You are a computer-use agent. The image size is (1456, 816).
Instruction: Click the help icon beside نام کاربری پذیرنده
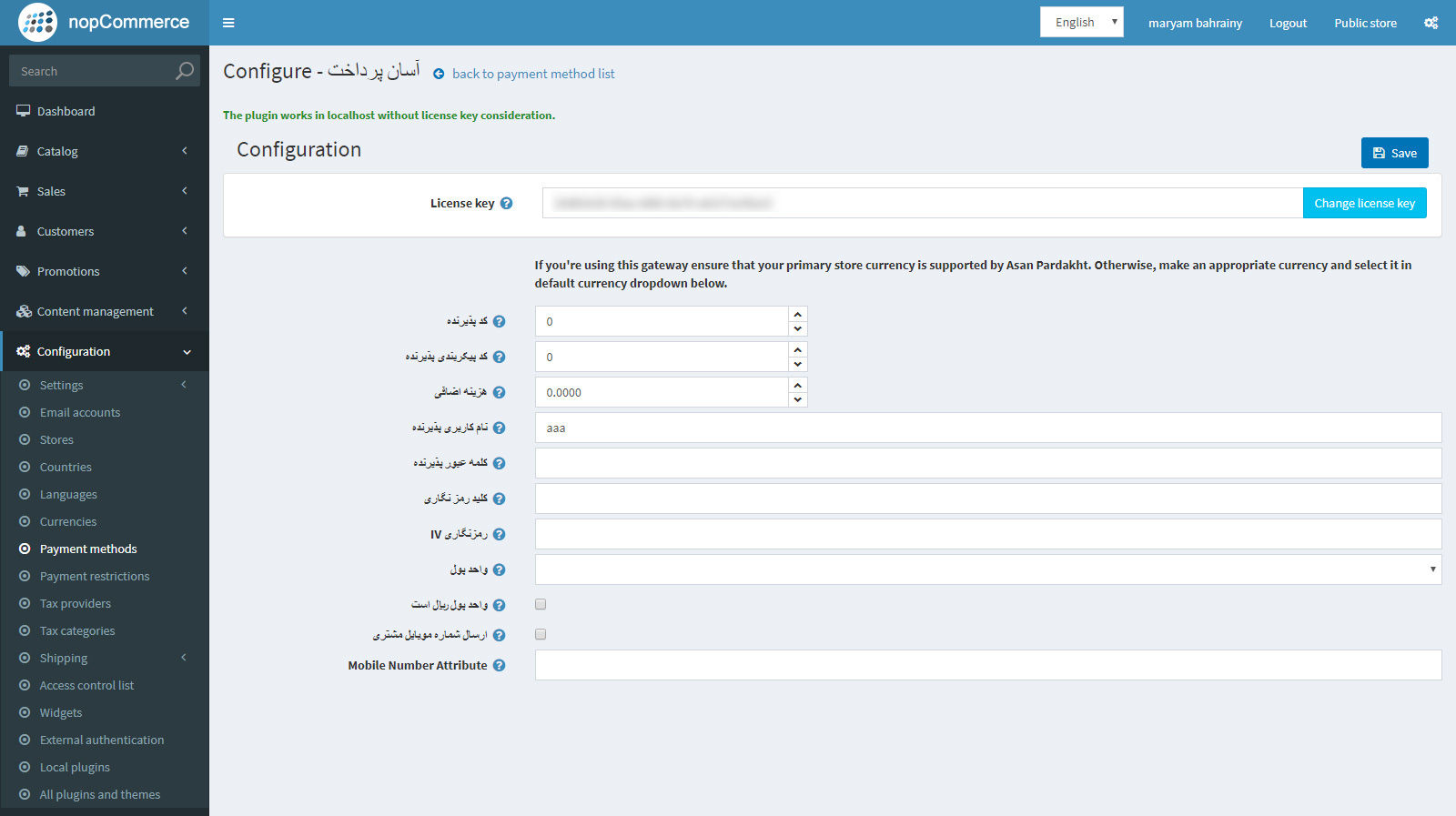click(499, 428)
